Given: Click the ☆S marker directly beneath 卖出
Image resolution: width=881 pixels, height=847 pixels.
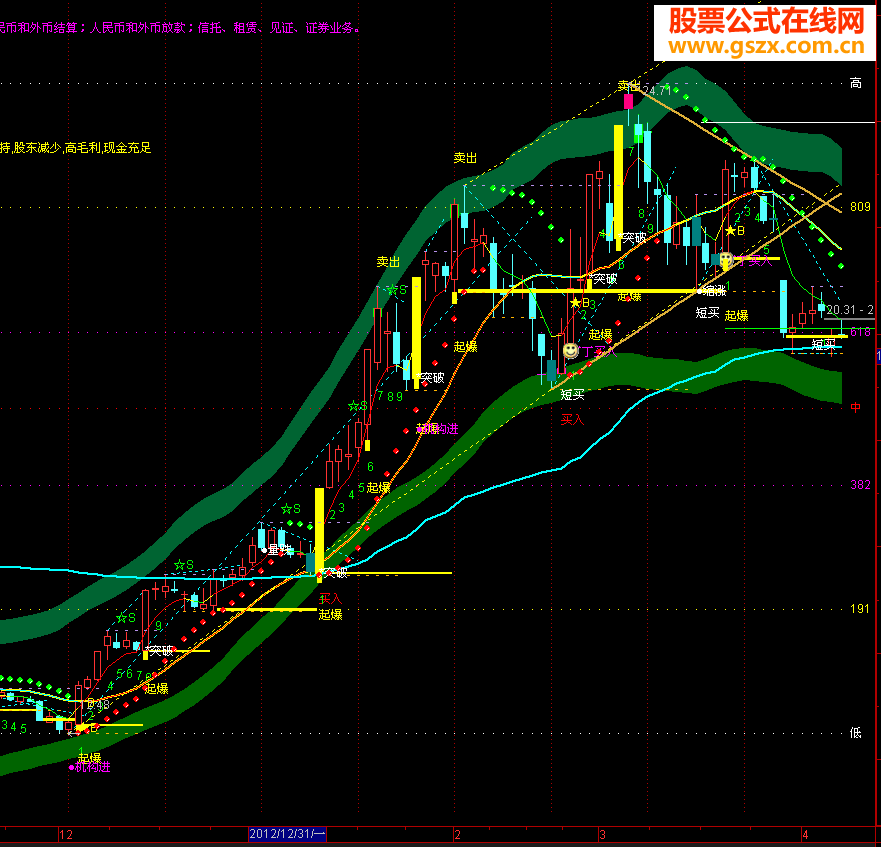Looking at the screenshot, I should [397, 290].
